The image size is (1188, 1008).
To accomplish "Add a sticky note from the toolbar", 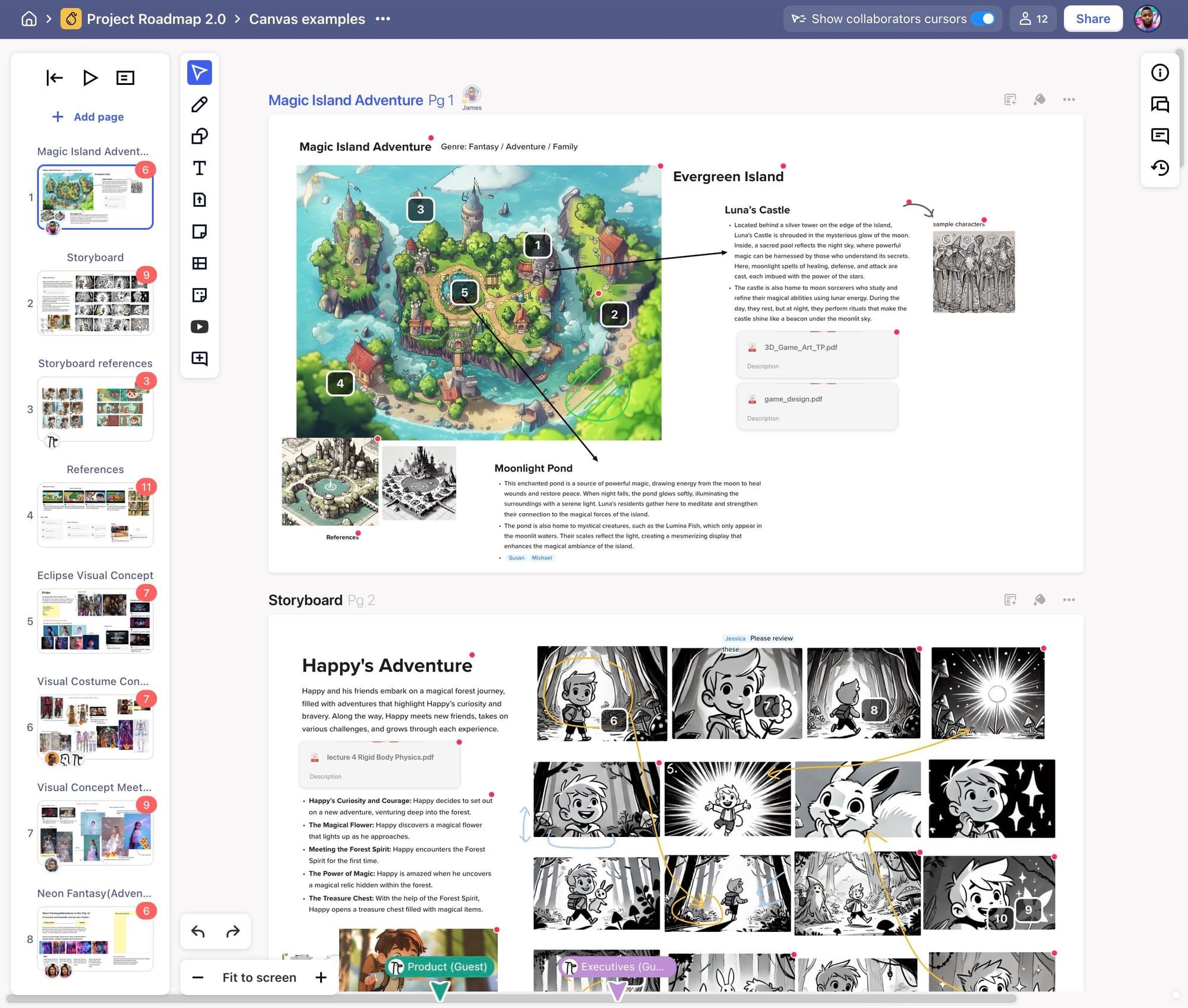I will coord(200,232).
